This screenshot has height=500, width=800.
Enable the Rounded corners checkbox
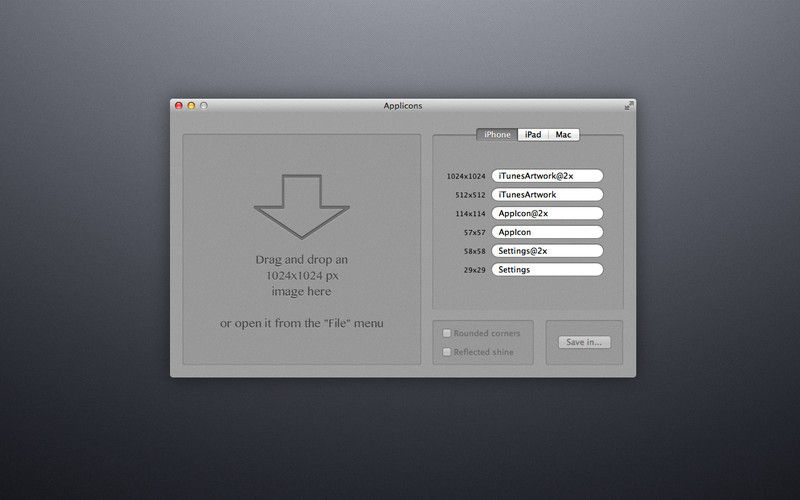447,333
